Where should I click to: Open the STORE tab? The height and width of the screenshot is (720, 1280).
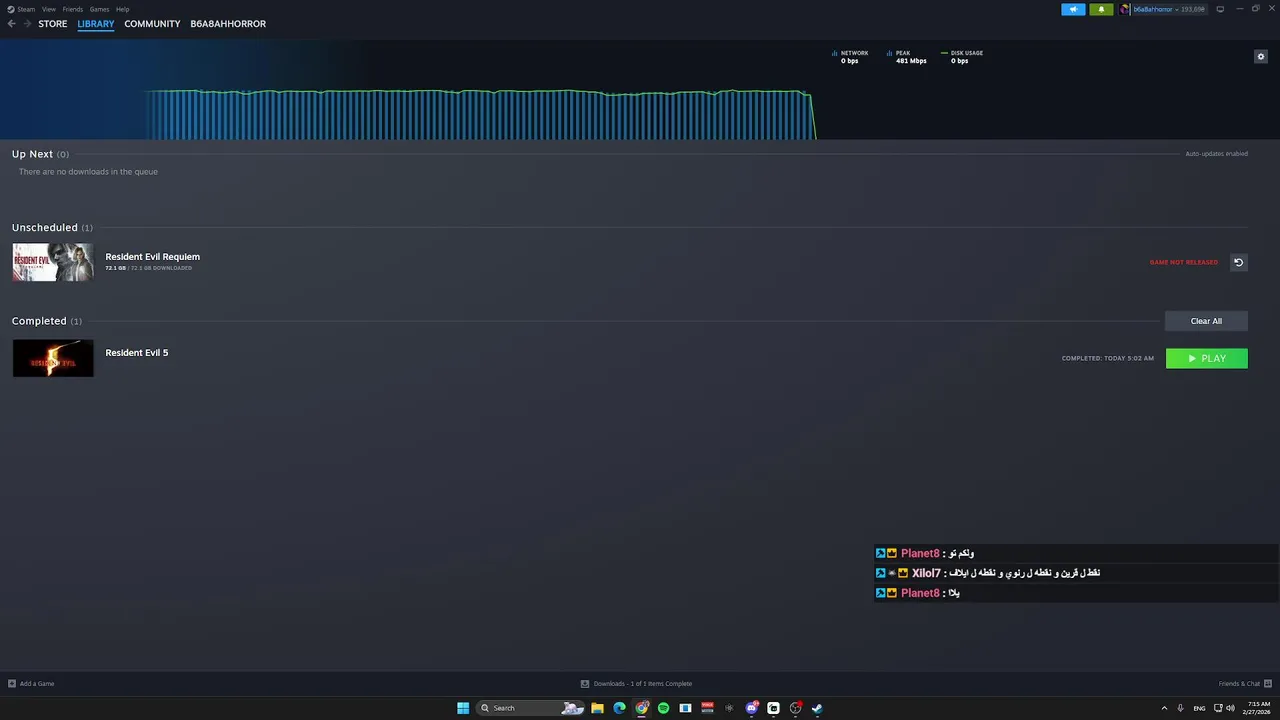point(53,24)
